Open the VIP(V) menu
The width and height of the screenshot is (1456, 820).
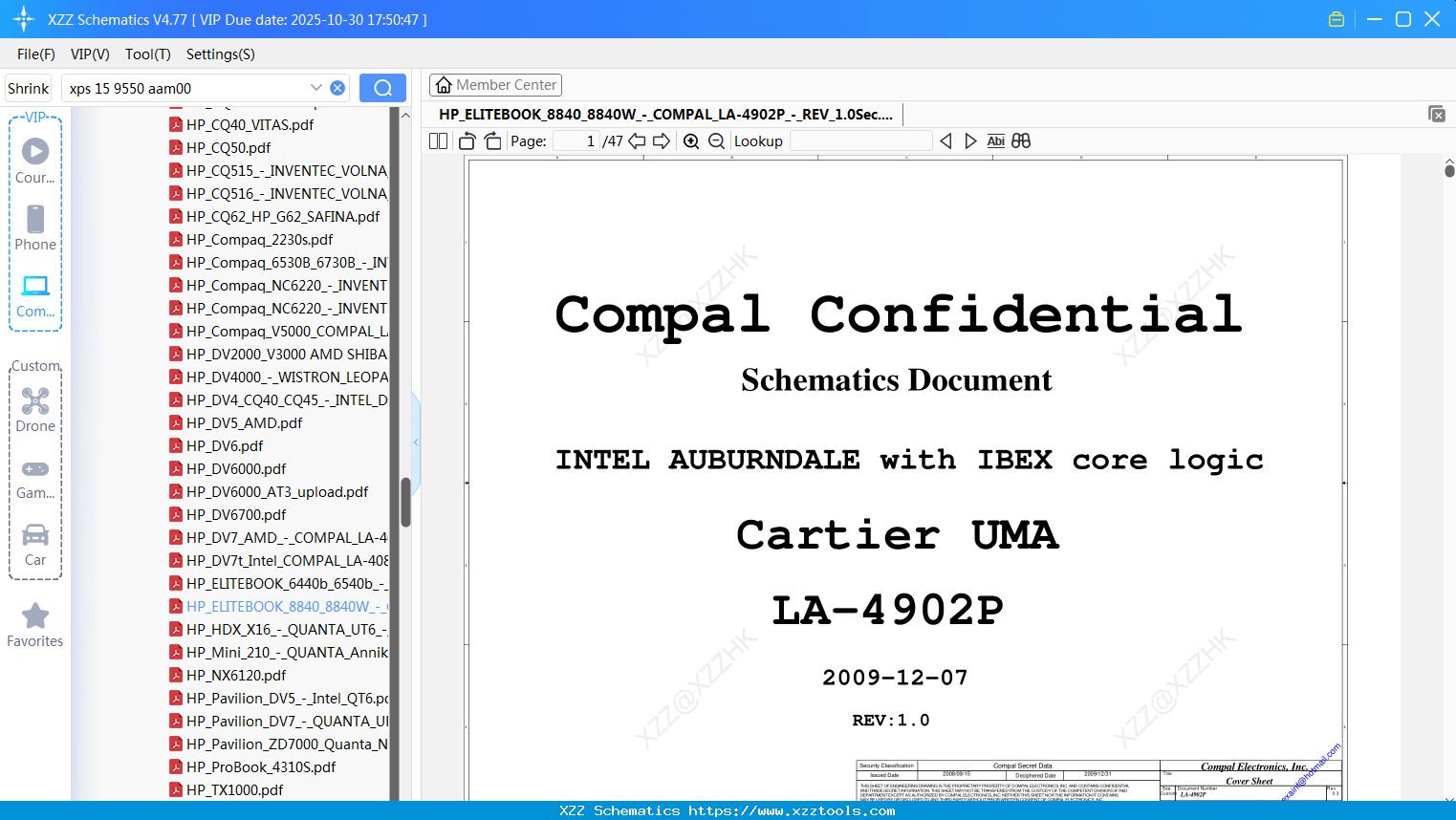click(90, 54)
